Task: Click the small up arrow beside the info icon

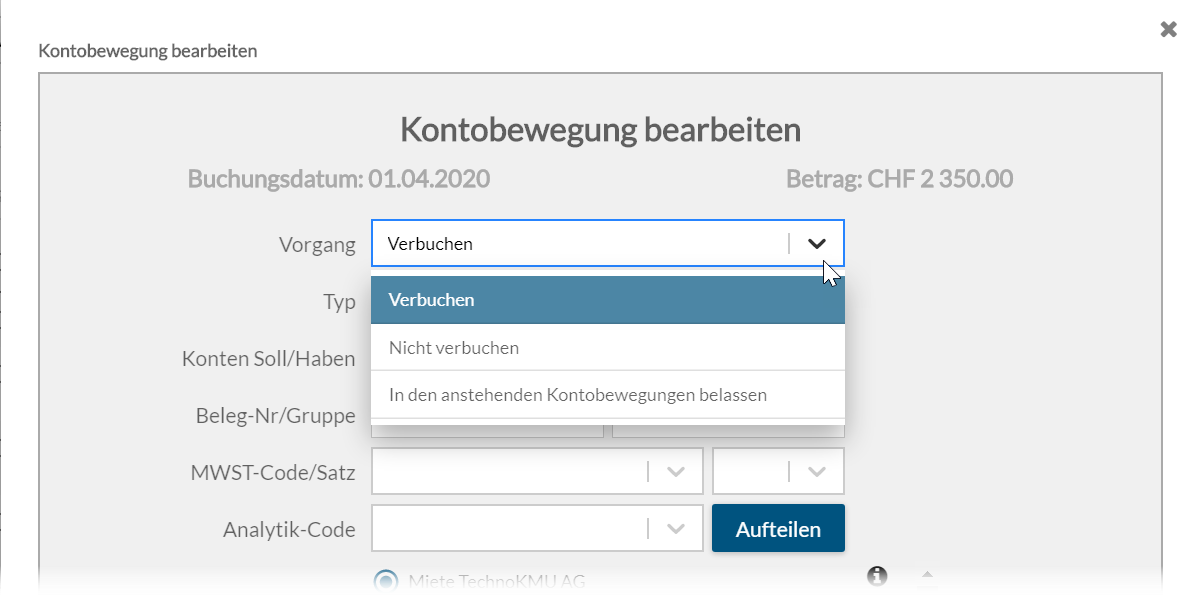Action: pyautogui.click(x=927, y=575)
